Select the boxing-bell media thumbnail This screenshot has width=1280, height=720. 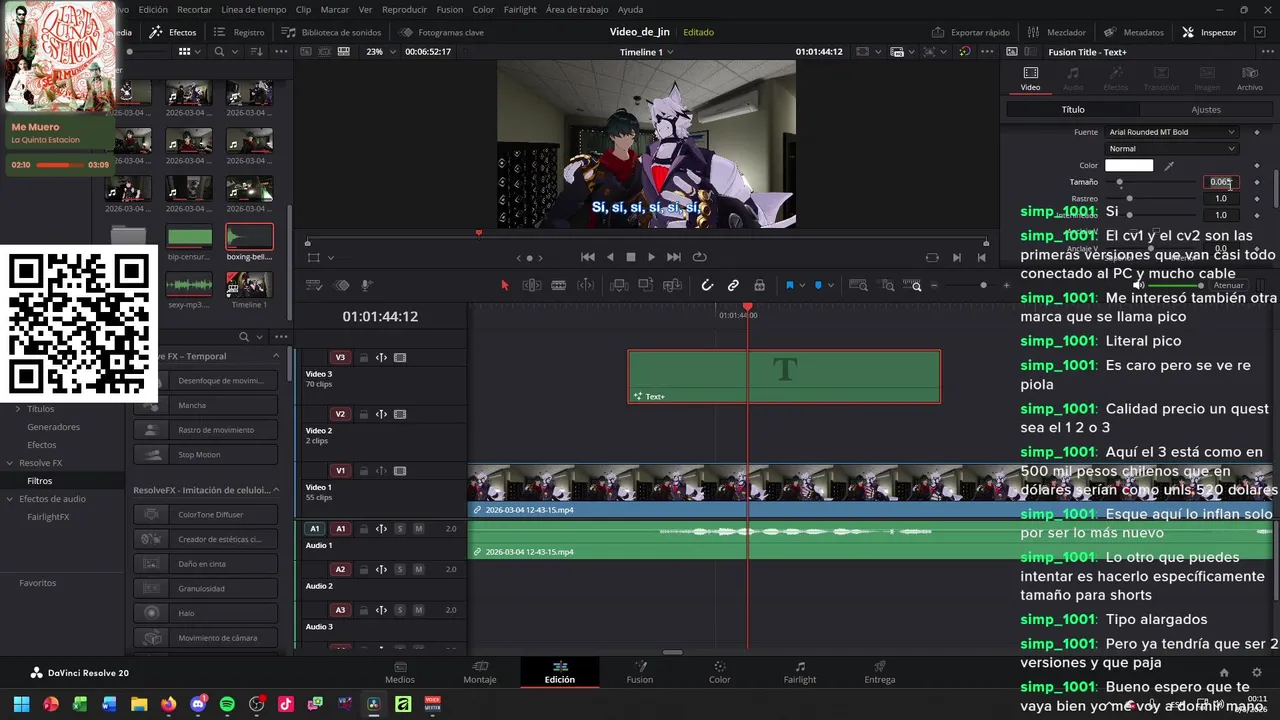[249, 238]
